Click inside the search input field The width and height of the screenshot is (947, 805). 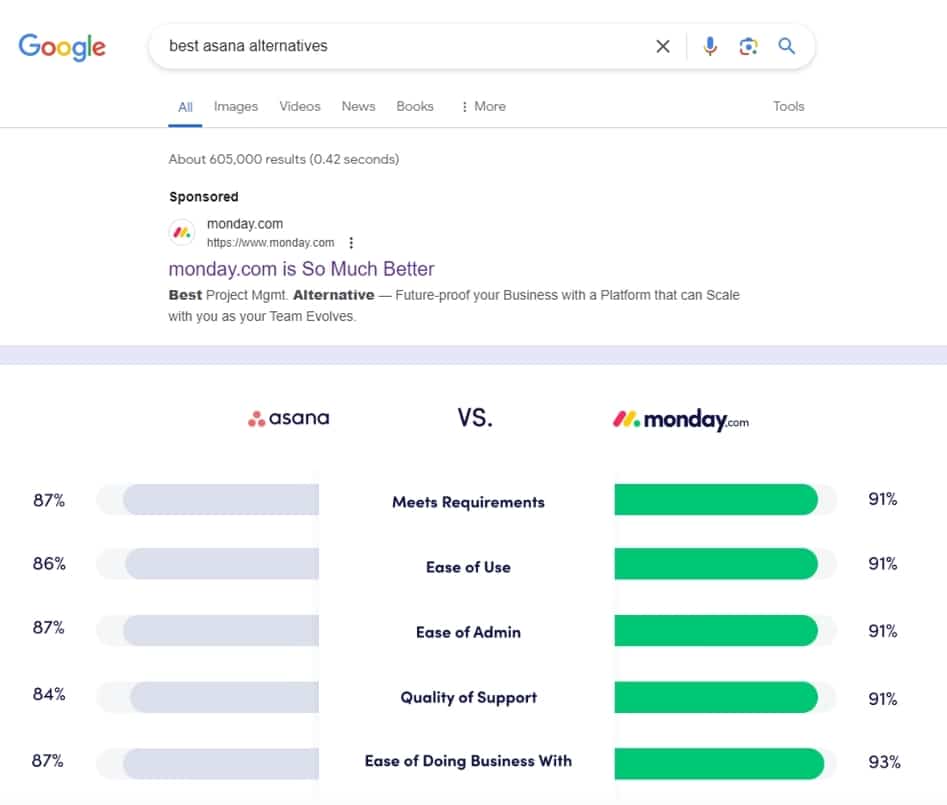400,46
